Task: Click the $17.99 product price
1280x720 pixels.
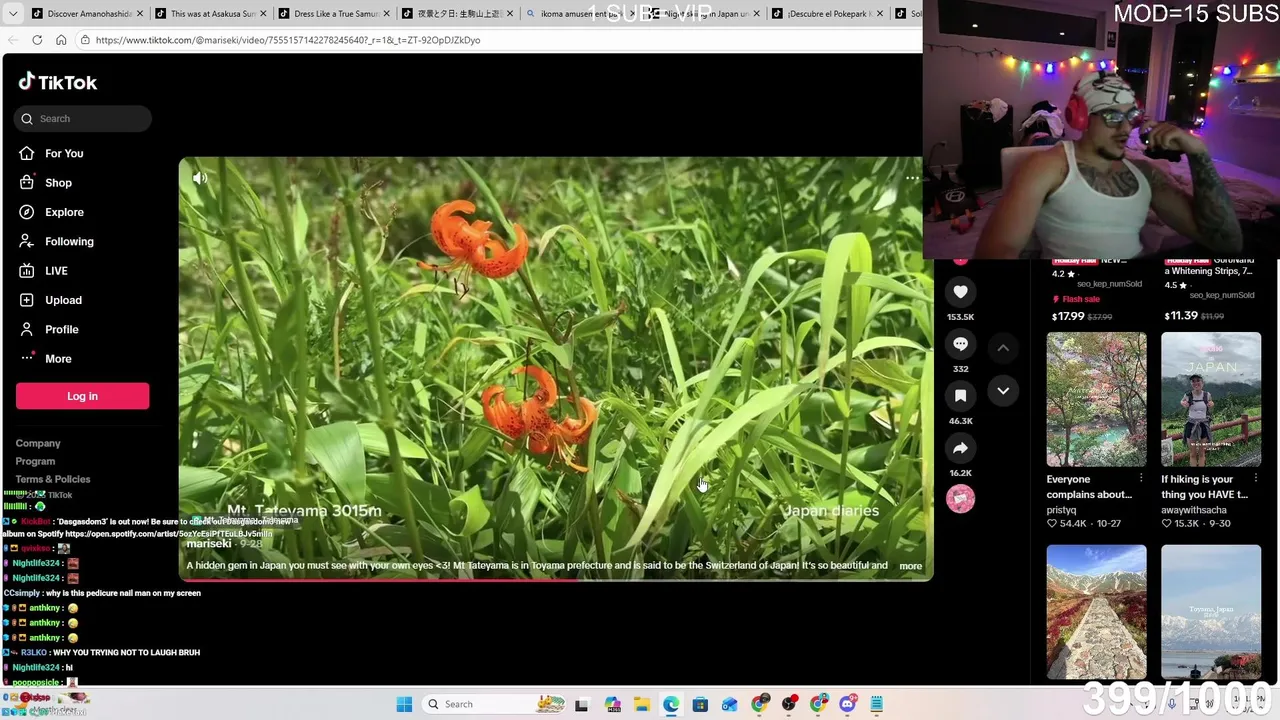Action: pyautogui.click(x=1068, y=316)
